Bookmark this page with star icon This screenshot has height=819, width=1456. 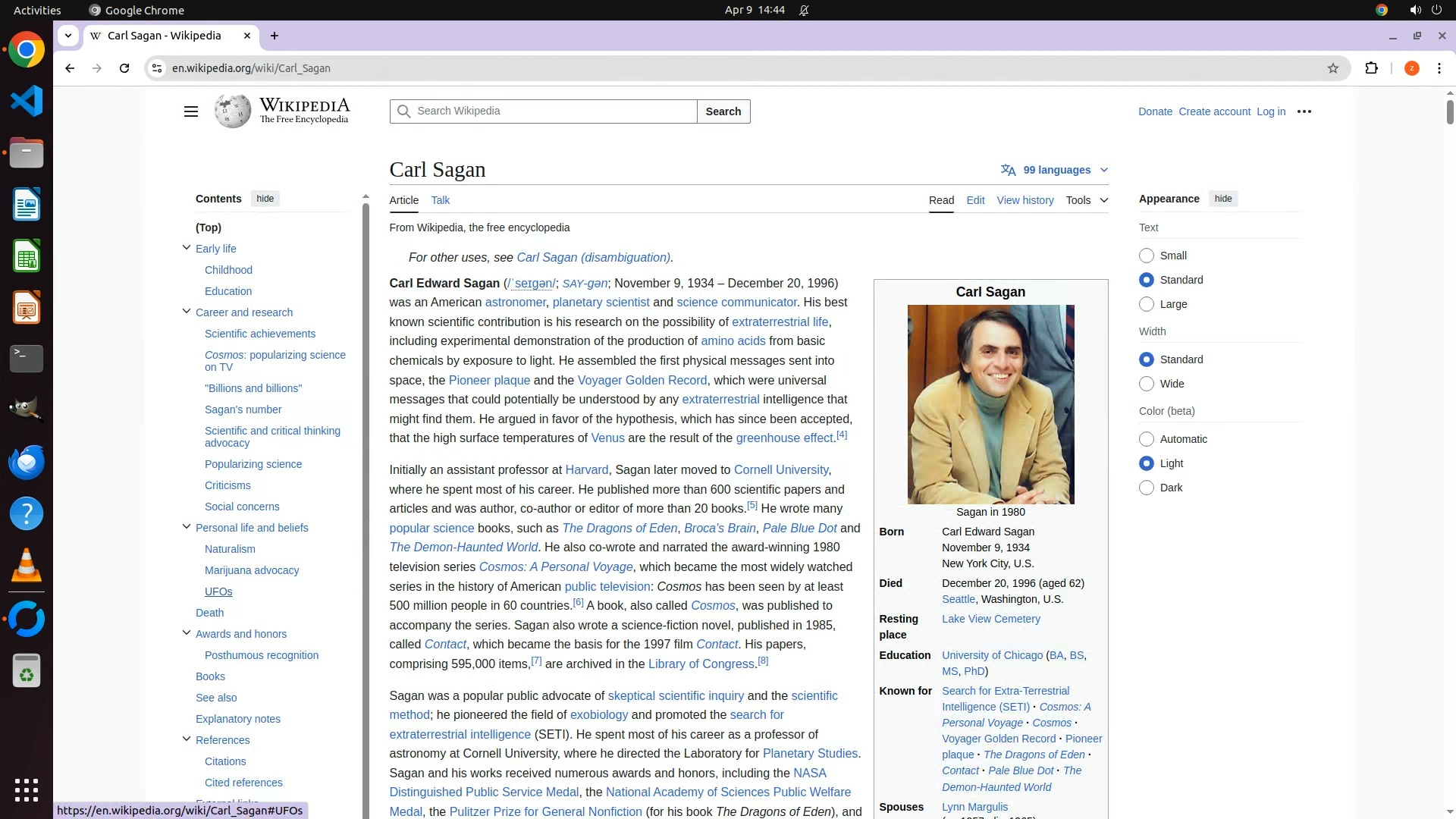pyautogui.click(x=1332, y=68)
